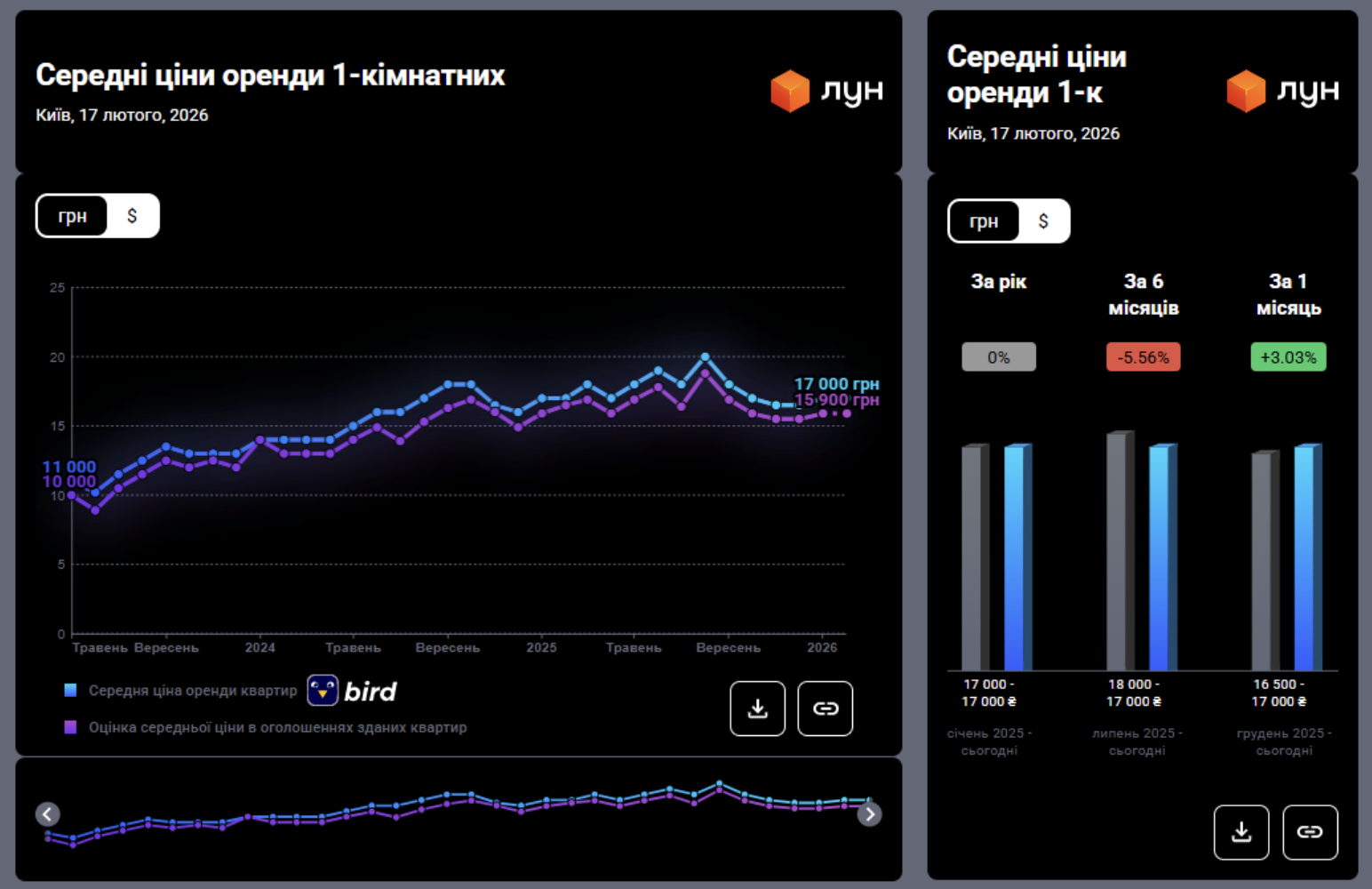Toggle purple rented apartments estimate legend swatch
This screenshot has height=889, width=1372.
click(71, 727)
